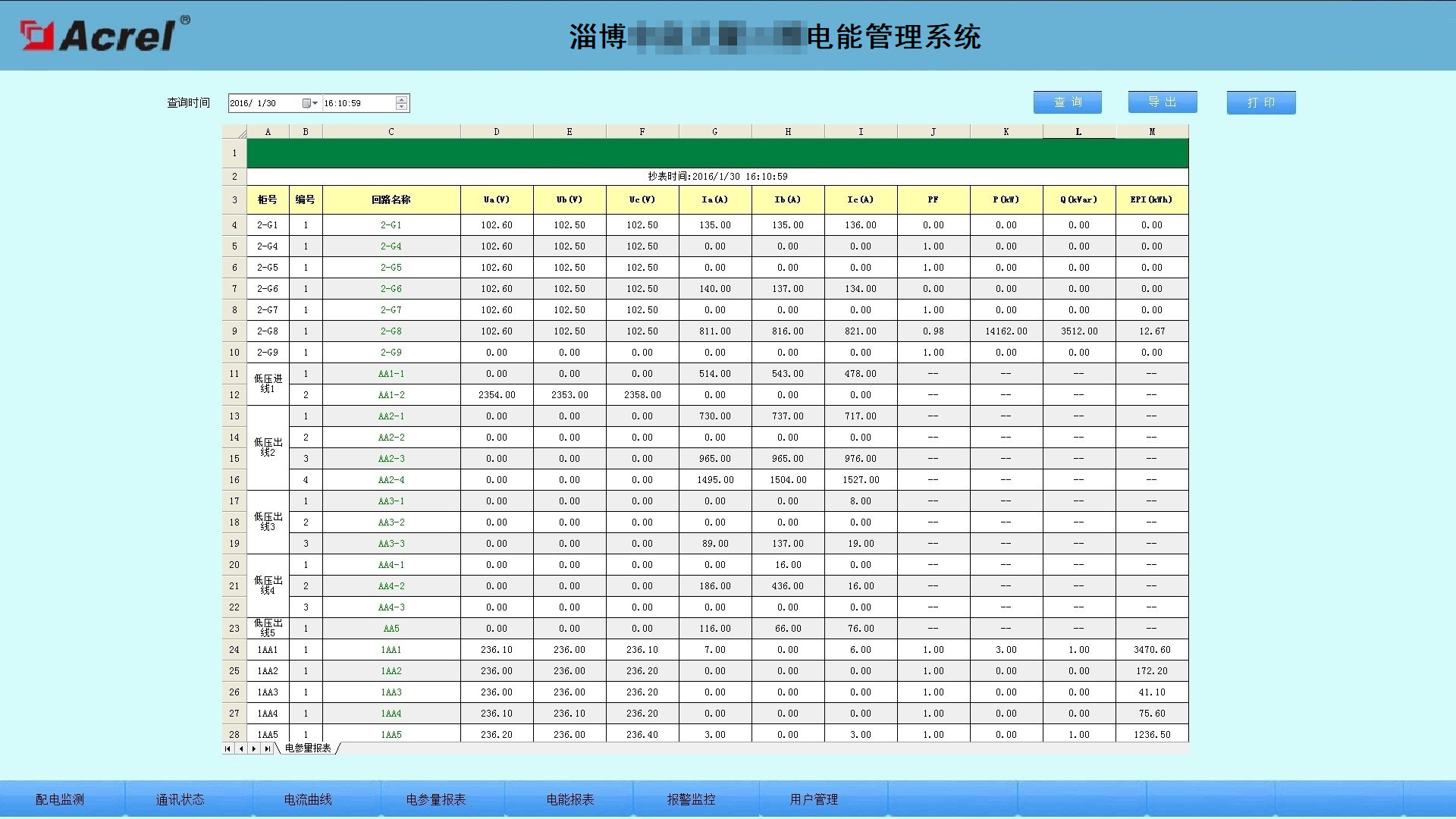Image resolution: width=1456 pixels, height=819 pixels.
Task: Decrease query time with down spinner arrow
Action: click(402, 107)
